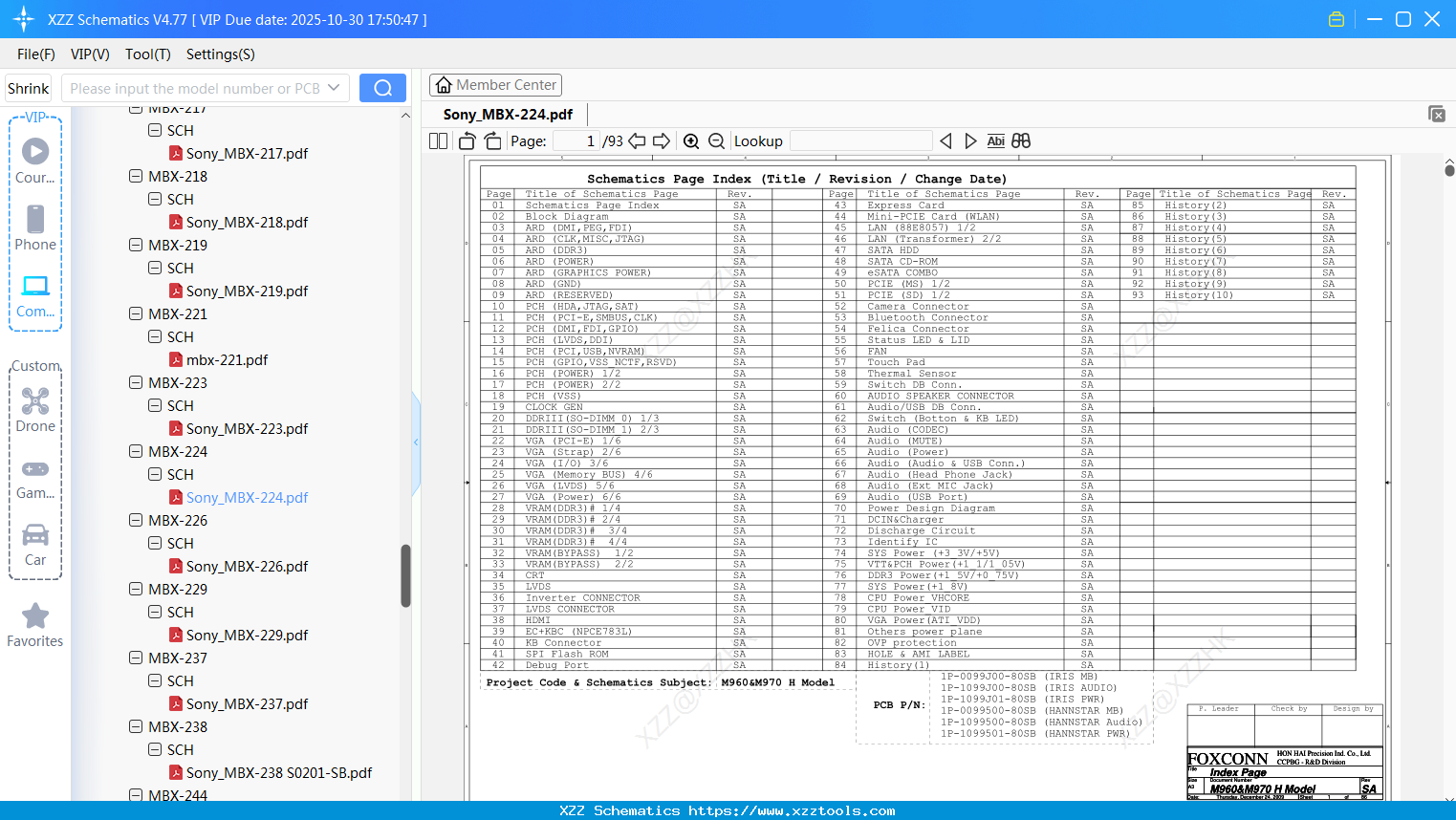Open Sony_MBX-219.pdf from the tree
The width and height of the screenshot is (1456, 820).
tap(247, 291)
